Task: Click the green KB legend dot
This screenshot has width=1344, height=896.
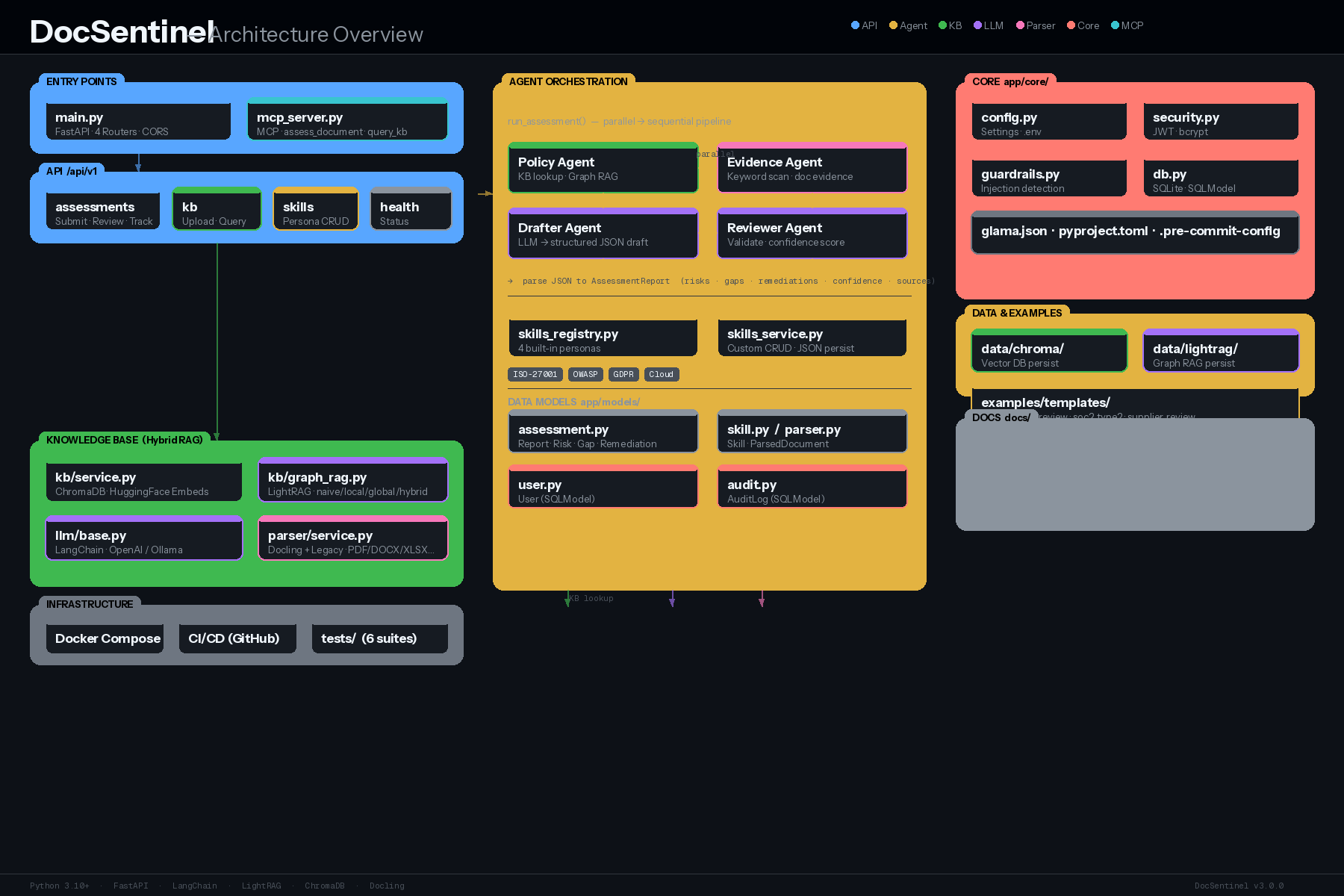Action: coord(942,25)
